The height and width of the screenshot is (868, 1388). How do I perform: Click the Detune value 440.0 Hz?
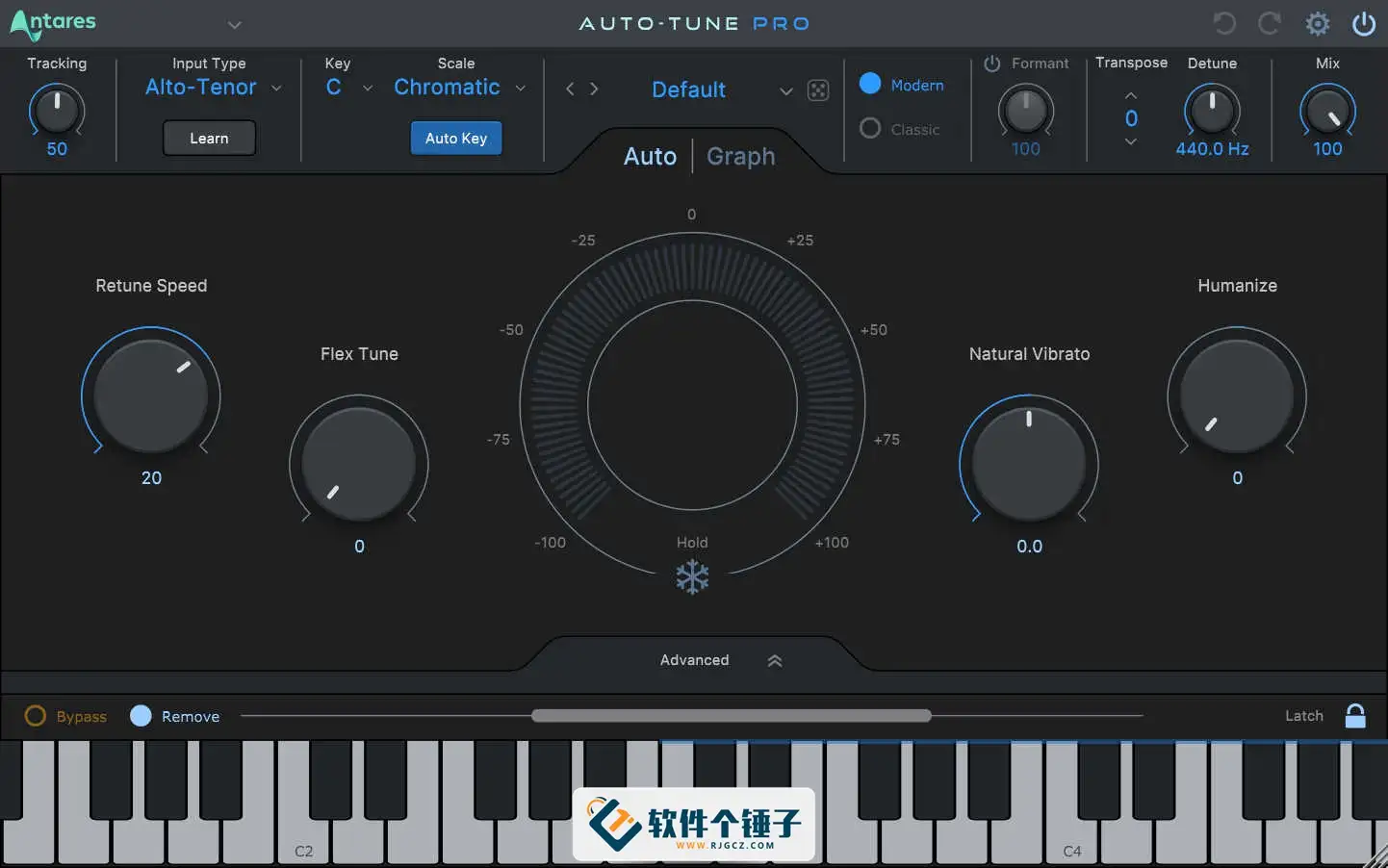point(1212,149)
